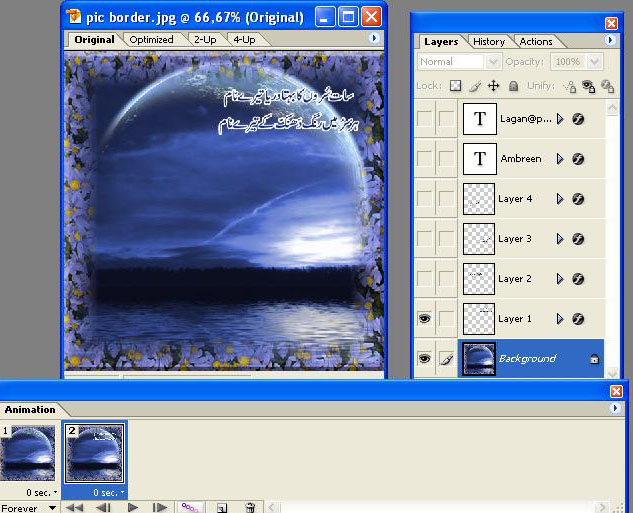This screenshot has width=633, height=513.
Task: Click the lock position move icon
Action: coord(493,87)
